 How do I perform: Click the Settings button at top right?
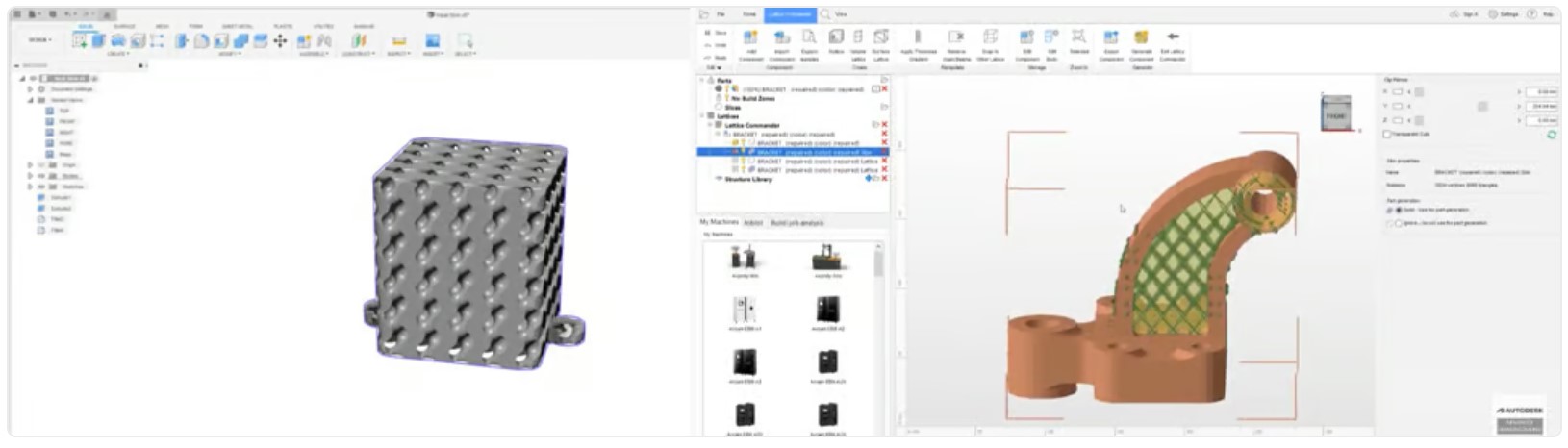(x=1504, y=14)
